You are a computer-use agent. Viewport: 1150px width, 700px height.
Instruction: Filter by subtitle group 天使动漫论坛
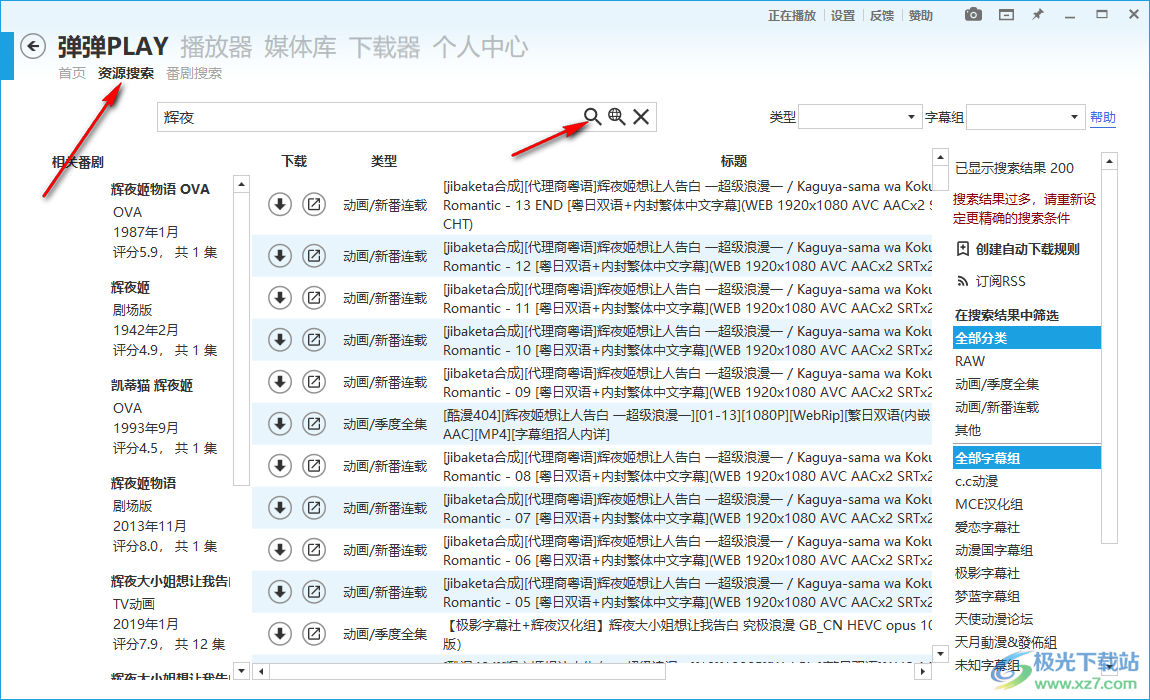pos(1027,619)
